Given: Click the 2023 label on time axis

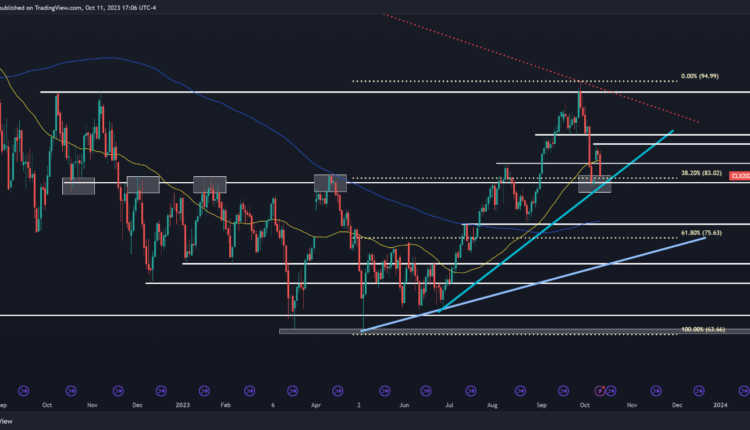Looking at the screenshot, I should pyautogui.click(x=182, y=406).
